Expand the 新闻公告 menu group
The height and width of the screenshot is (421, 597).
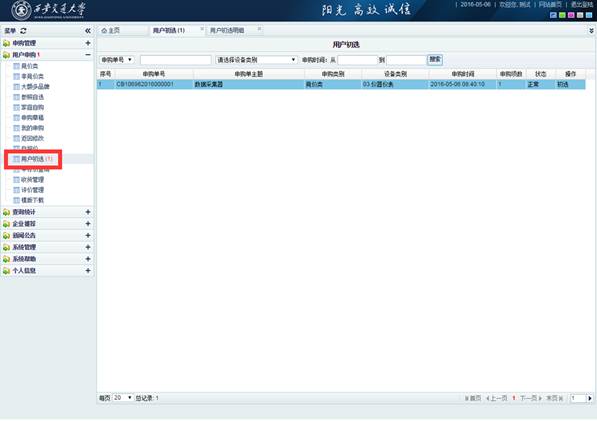click(x=88, y=236)
